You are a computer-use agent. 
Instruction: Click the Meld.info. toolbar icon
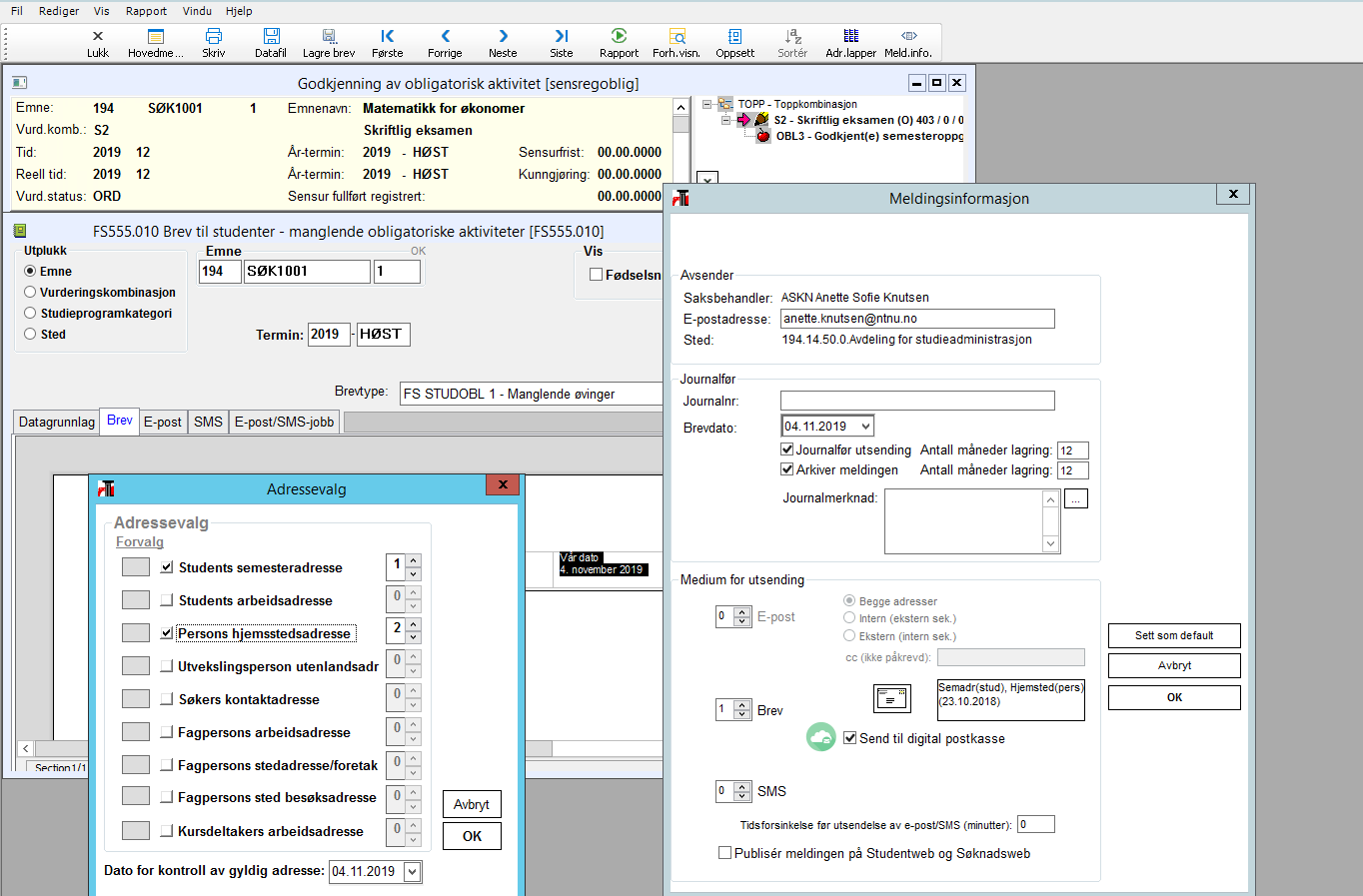pyautogui.click(x=909, y=36)
